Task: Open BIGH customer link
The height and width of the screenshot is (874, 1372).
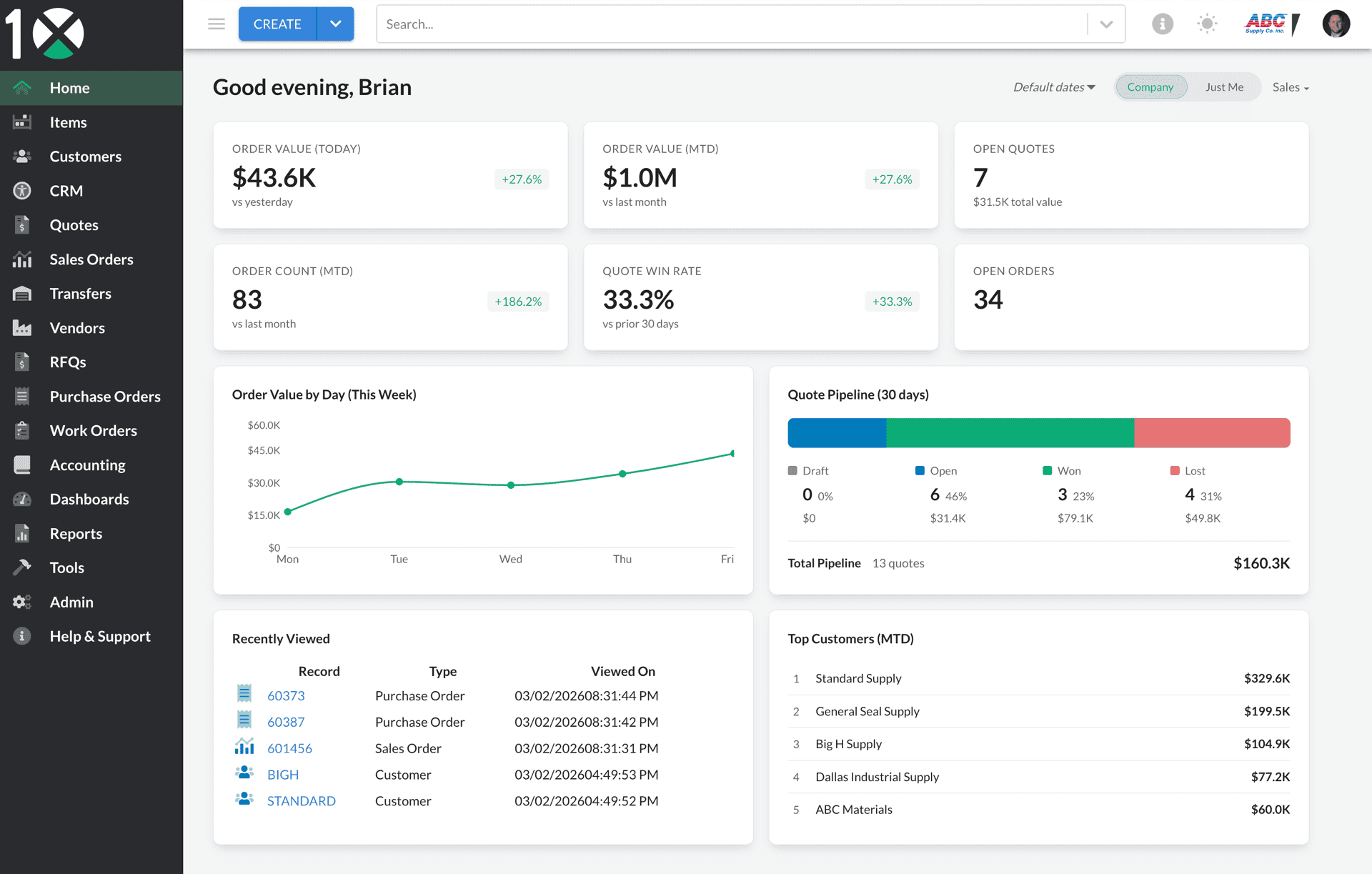Action: pyautogui.click(x=283, y=775)
